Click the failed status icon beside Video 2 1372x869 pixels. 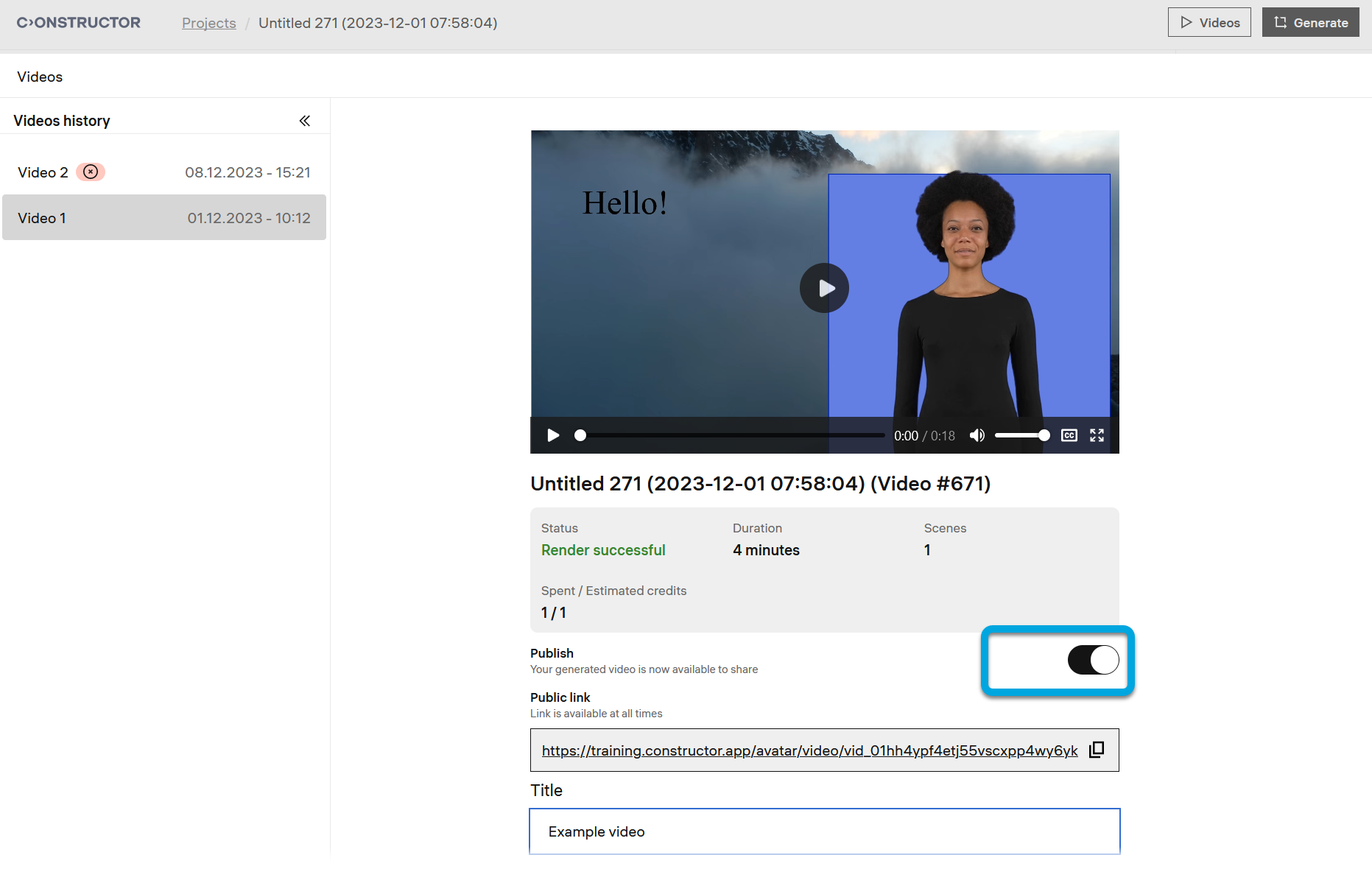click(91, 172)
